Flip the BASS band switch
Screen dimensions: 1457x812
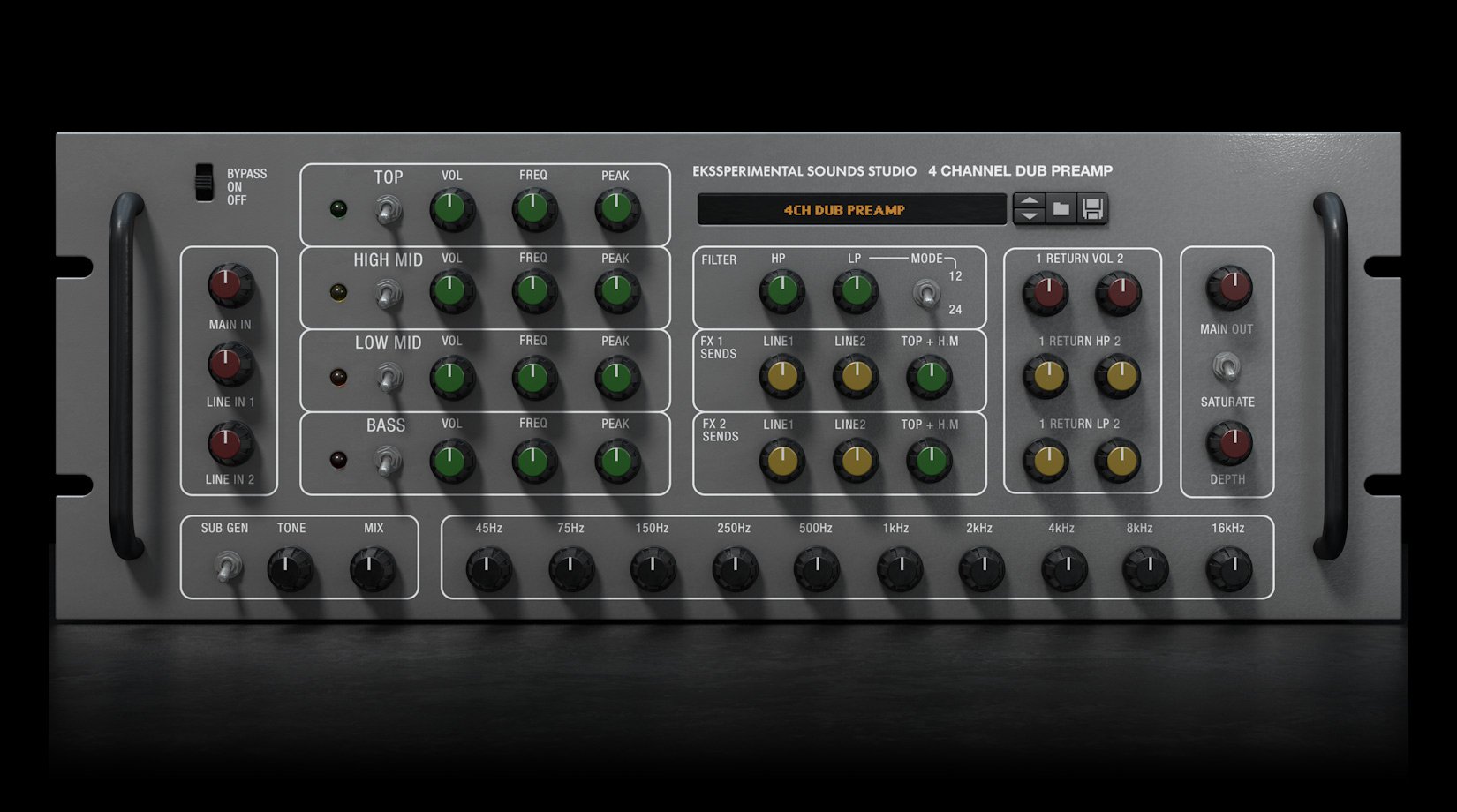386,461
